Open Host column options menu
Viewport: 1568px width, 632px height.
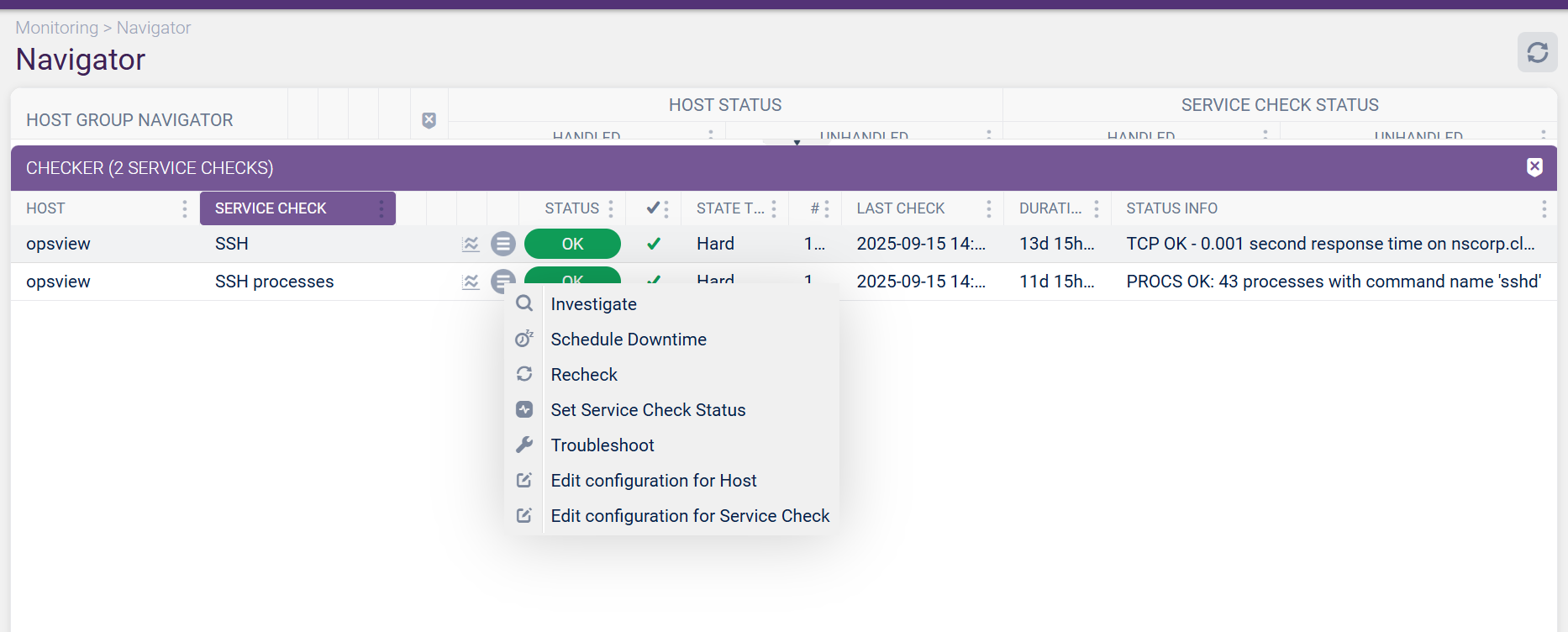[x=185, y=208]
